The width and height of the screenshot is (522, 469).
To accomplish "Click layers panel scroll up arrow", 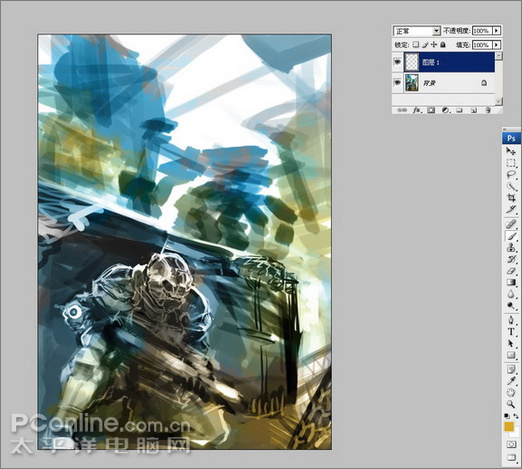I will point(499,56).
